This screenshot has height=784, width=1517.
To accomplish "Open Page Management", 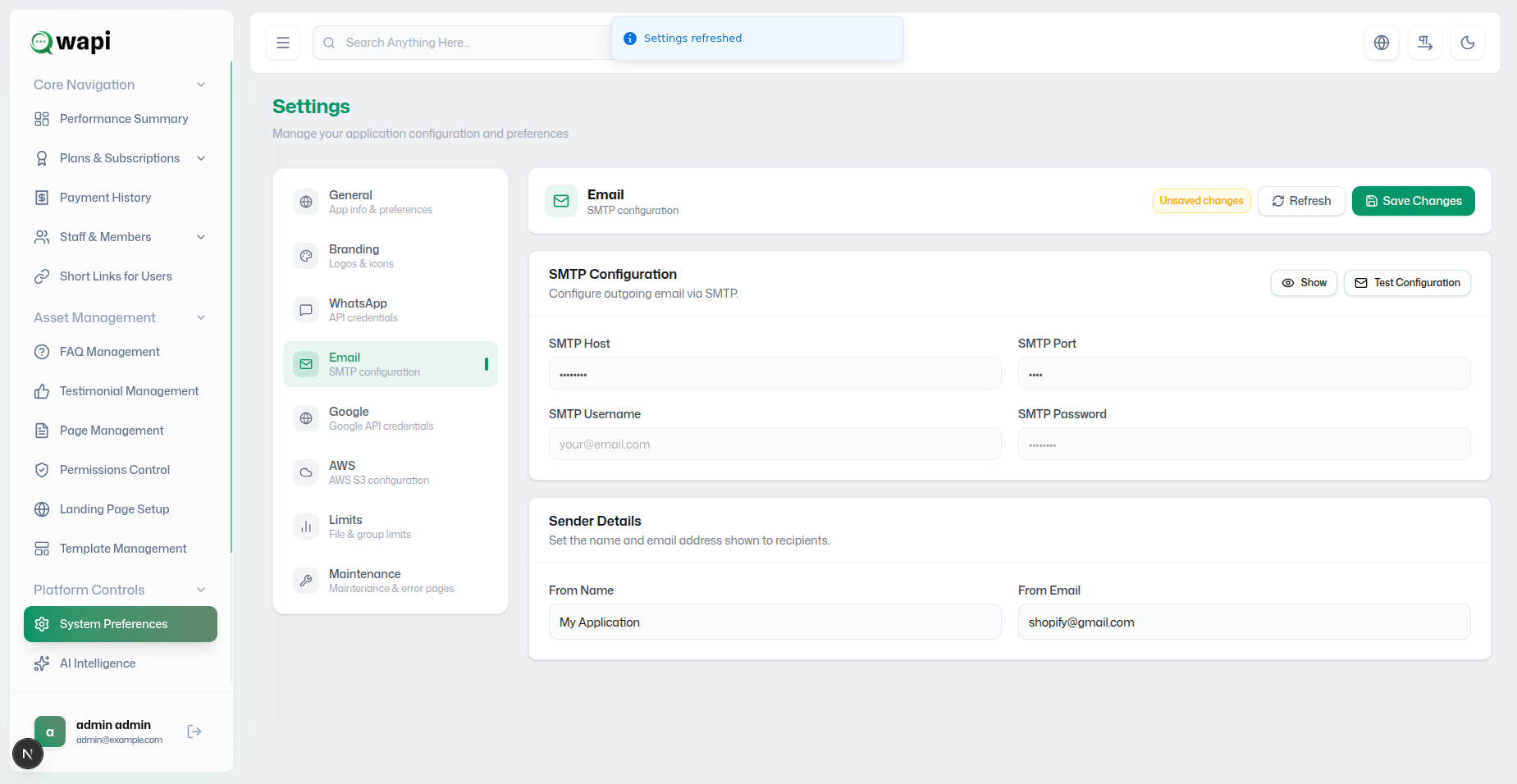I will (x=121, y=431).
